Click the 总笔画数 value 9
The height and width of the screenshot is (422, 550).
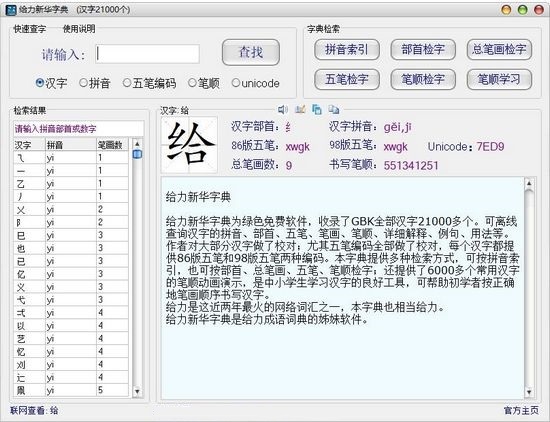click(x=288, y=165)
